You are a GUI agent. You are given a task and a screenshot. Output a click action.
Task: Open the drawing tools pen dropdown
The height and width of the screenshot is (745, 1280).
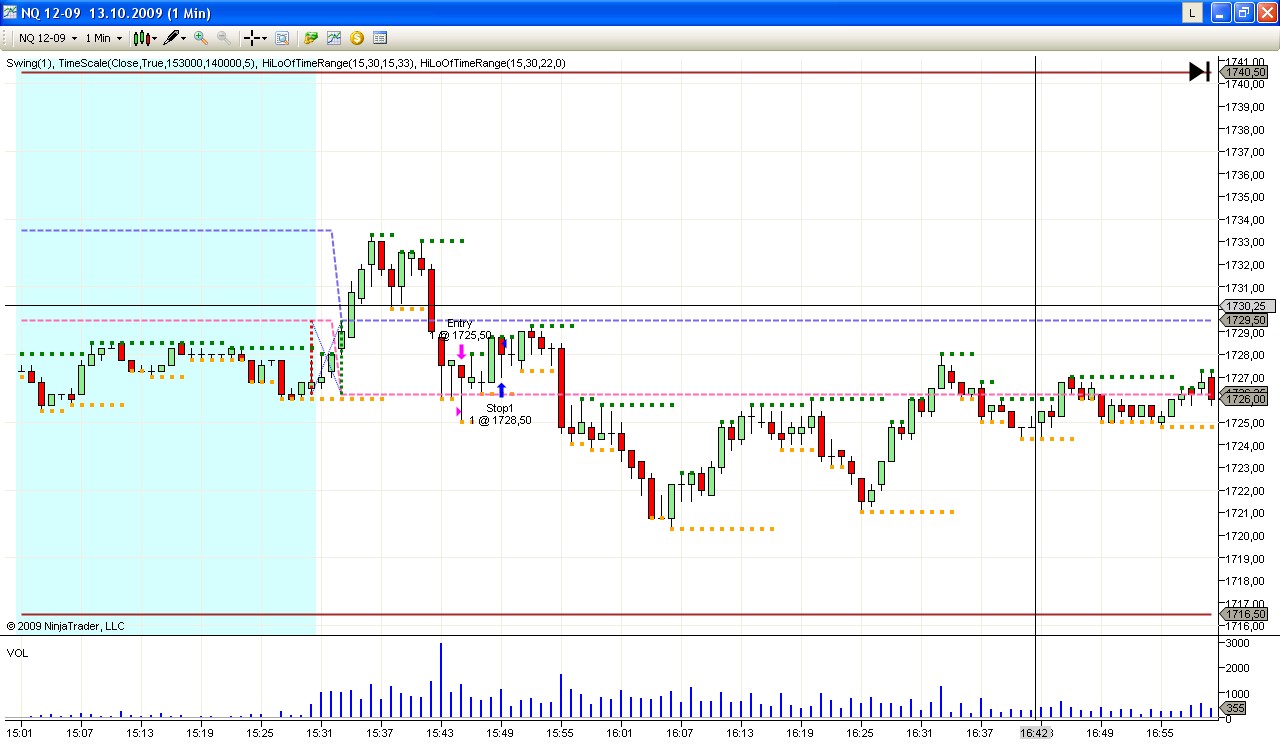click(176, 38)
